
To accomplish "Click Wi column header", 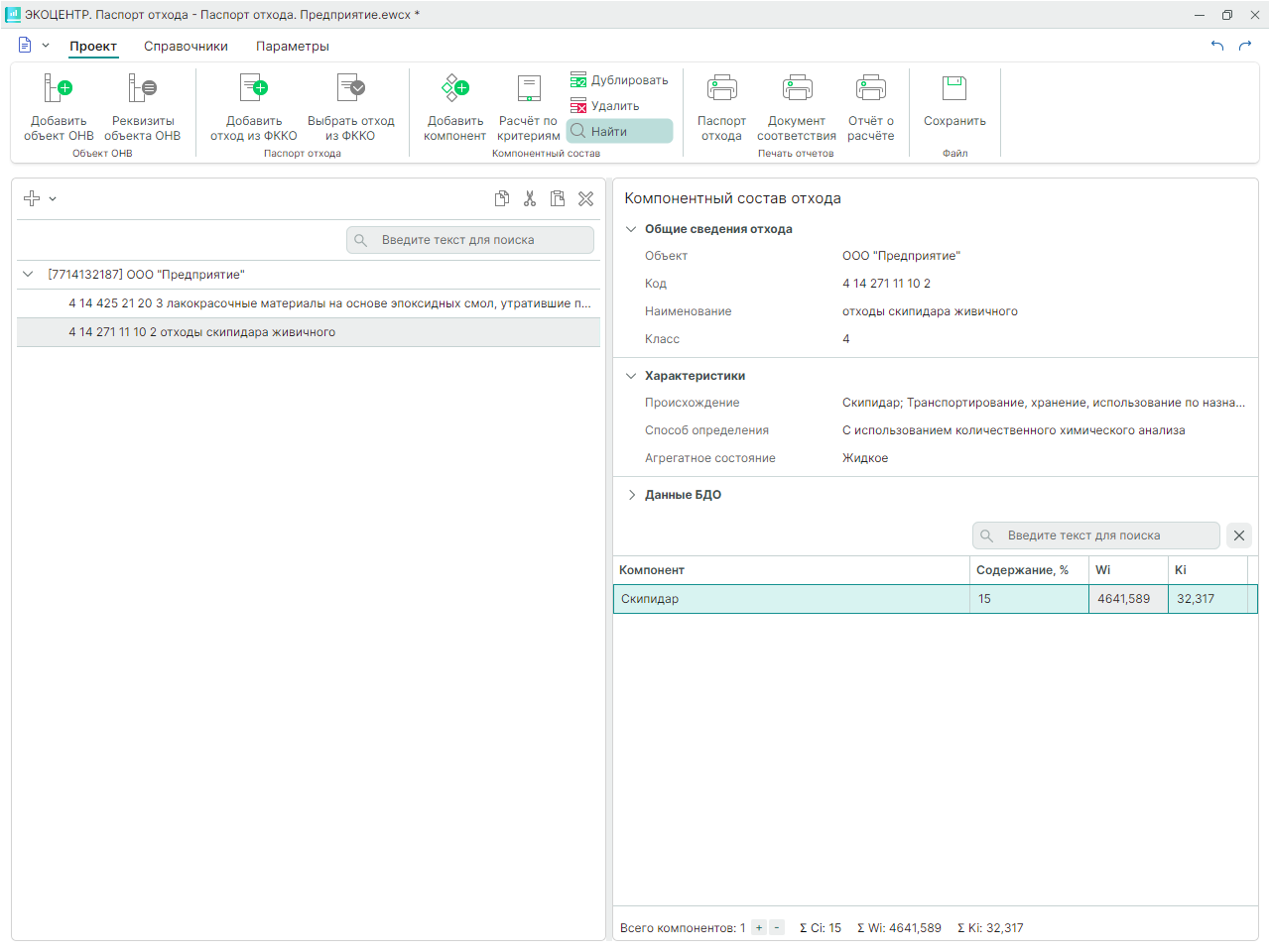I will click(x=1128, y=570).
